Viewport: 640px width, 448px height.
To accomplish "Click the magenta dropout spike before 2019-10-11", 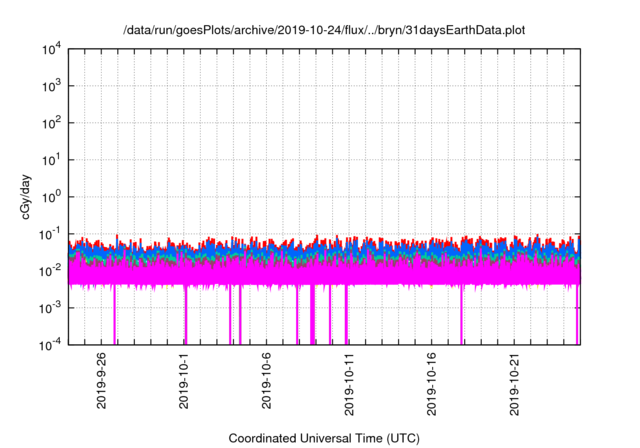I will 346,315.
